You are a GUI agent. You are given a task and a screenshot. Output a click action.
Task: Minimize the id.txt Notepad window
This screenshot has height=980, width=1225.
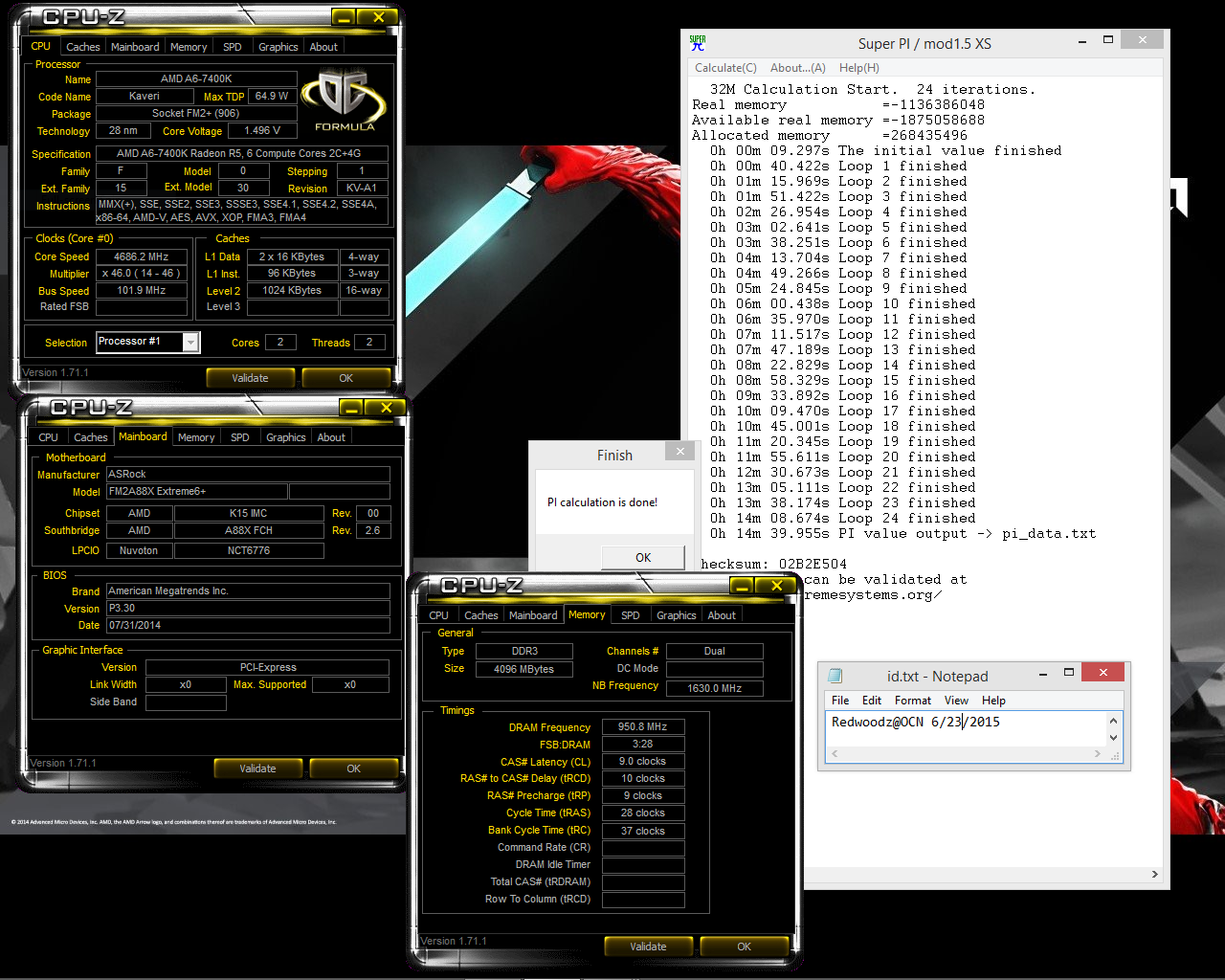(1043, 674)
